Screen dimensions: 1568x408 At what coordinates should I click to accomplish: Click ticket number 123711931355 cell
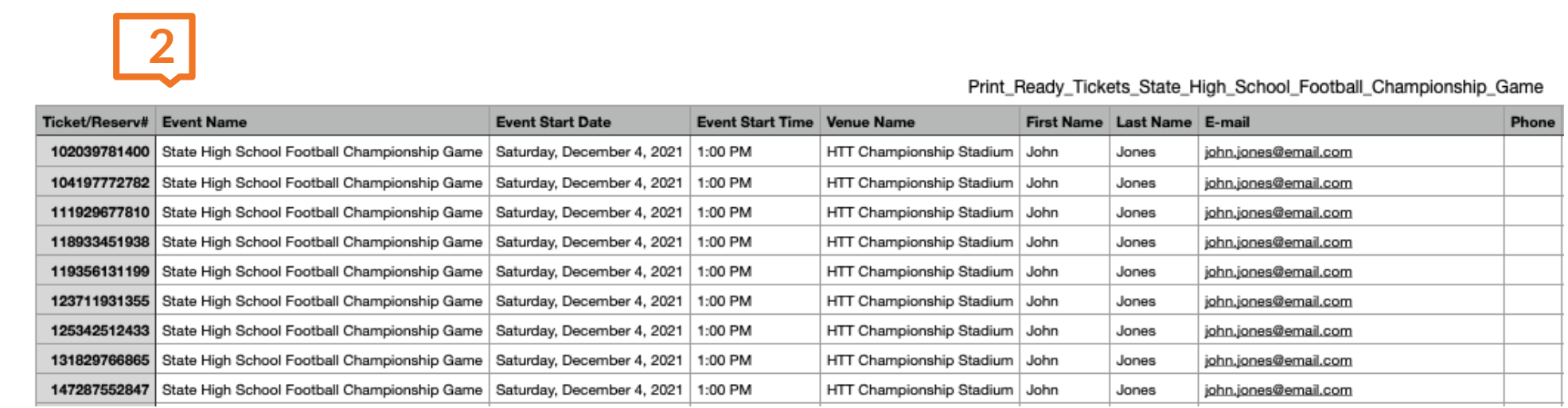pyautogui.click(x=96, y=301)
